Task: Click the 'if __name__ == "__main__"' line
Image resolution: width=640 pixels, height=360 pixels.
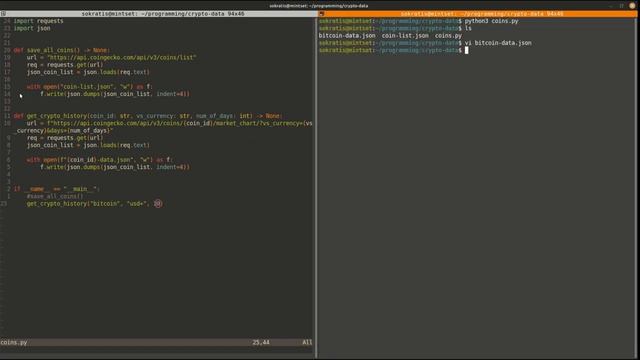Action: [56, 189]
